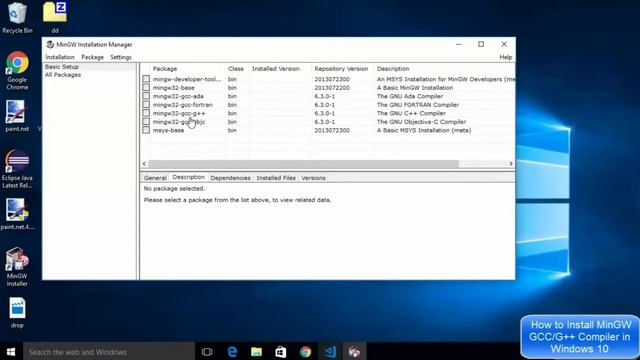Image resolution: width=640 pixels, height=360 pixels.
Task: Open the paint.net desktop shortcut
Action: pyautogui.click(x=17, y=116)
